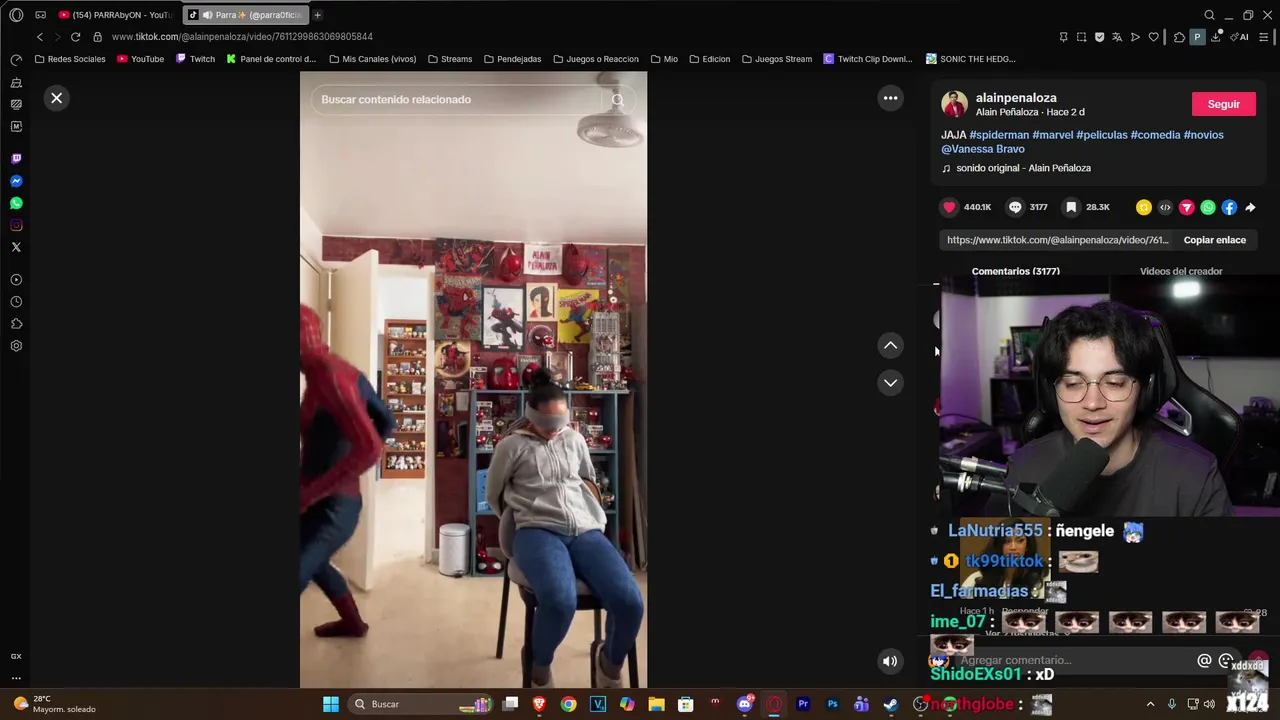
Task: Open Messenger in the Opera sidebar
Action: pyautogui.click(x=16, y=181)
